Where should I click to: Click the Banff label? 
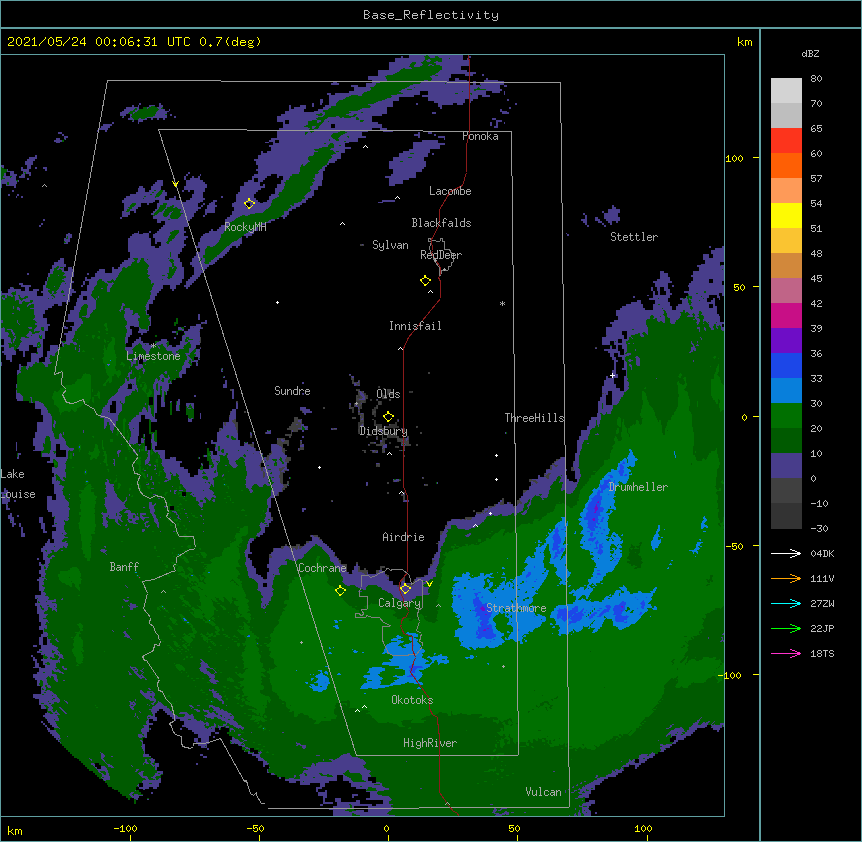point(124,567)
